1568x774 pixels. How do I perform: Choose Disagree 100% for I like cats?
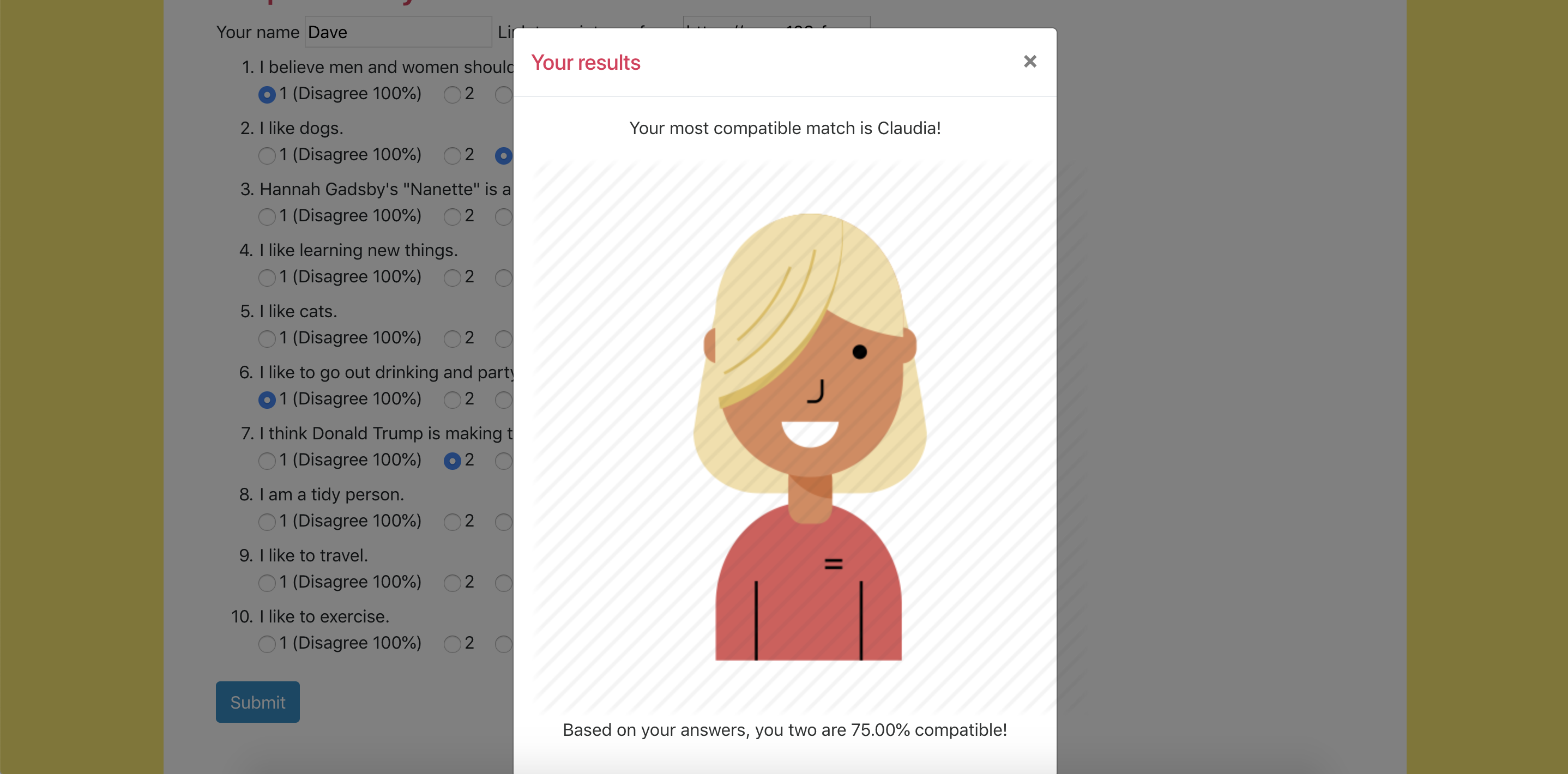point(267,339)
